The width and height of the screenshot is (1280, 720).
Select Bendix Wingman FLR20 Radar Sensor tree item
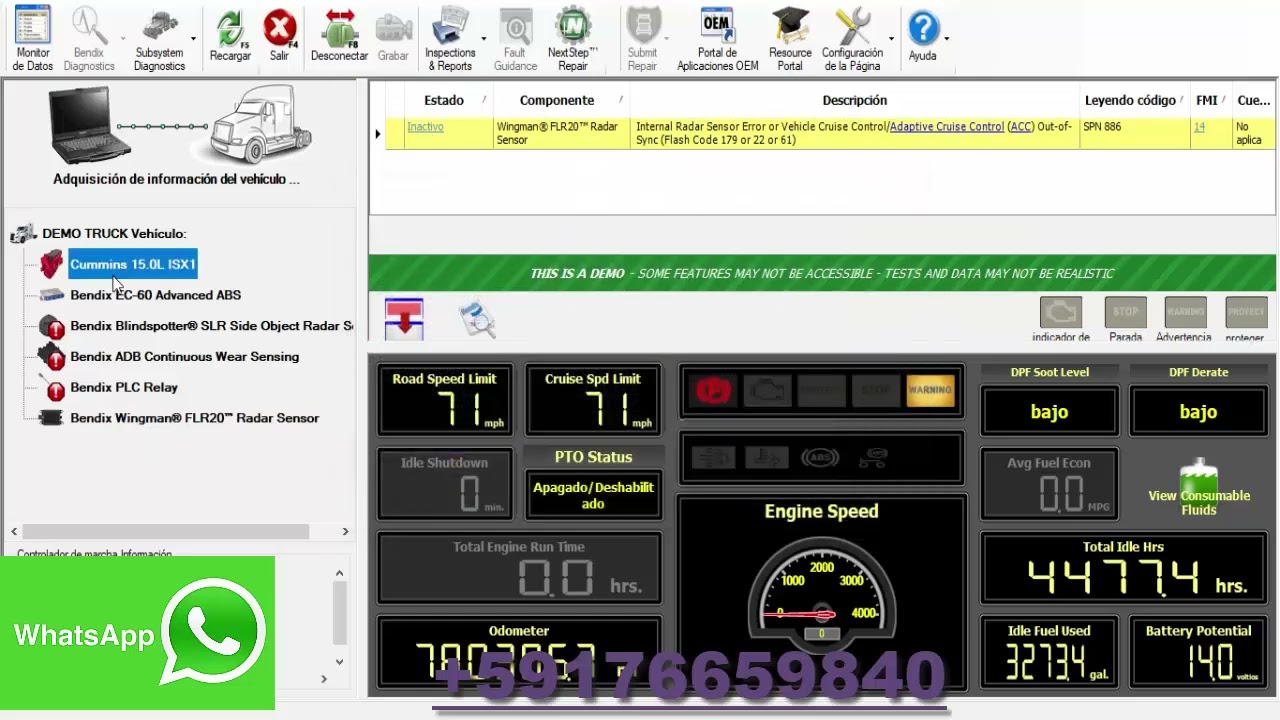[194, 418]
